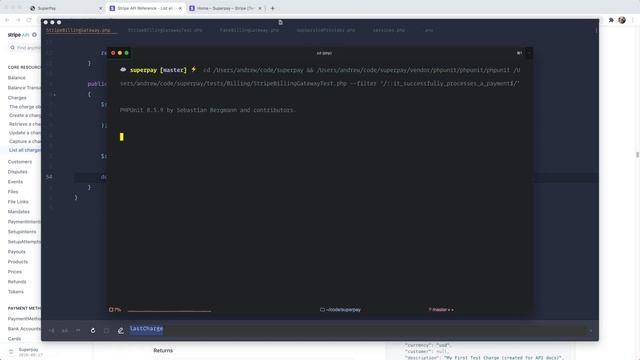Screen dimensions: 640x360
Task: Switch to the Home – Superpay – Stripe tab
Action: (x=225, y=8)
